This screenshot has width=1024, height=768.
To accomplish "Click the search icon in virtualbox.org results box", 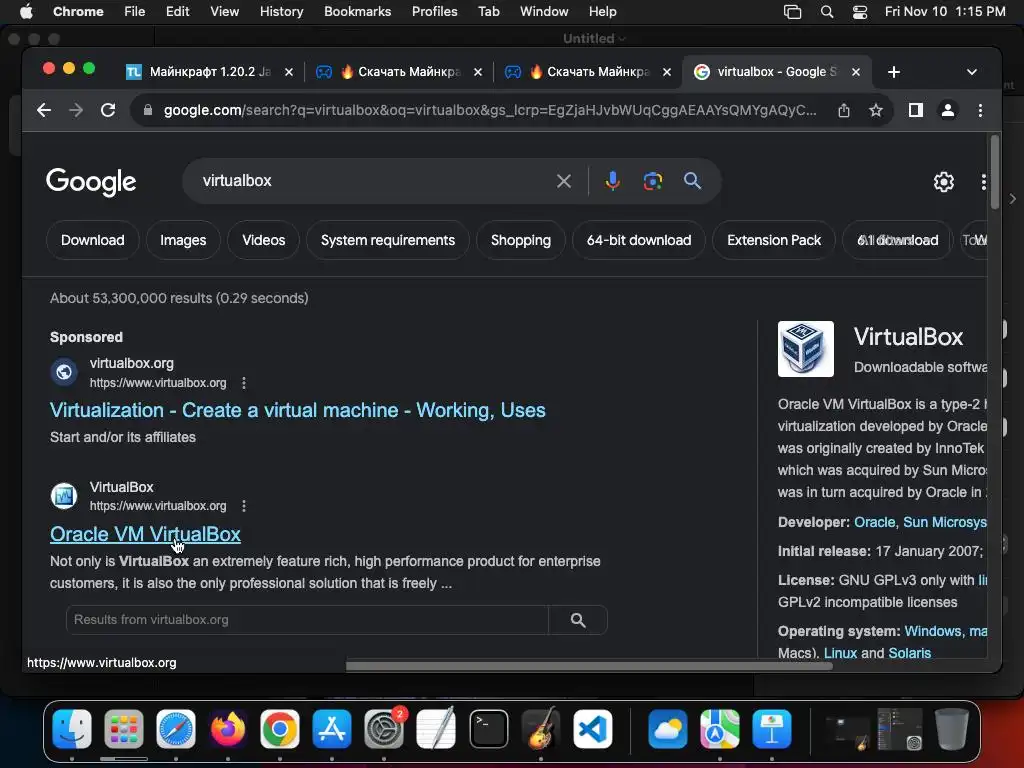I will coord(578,620).
